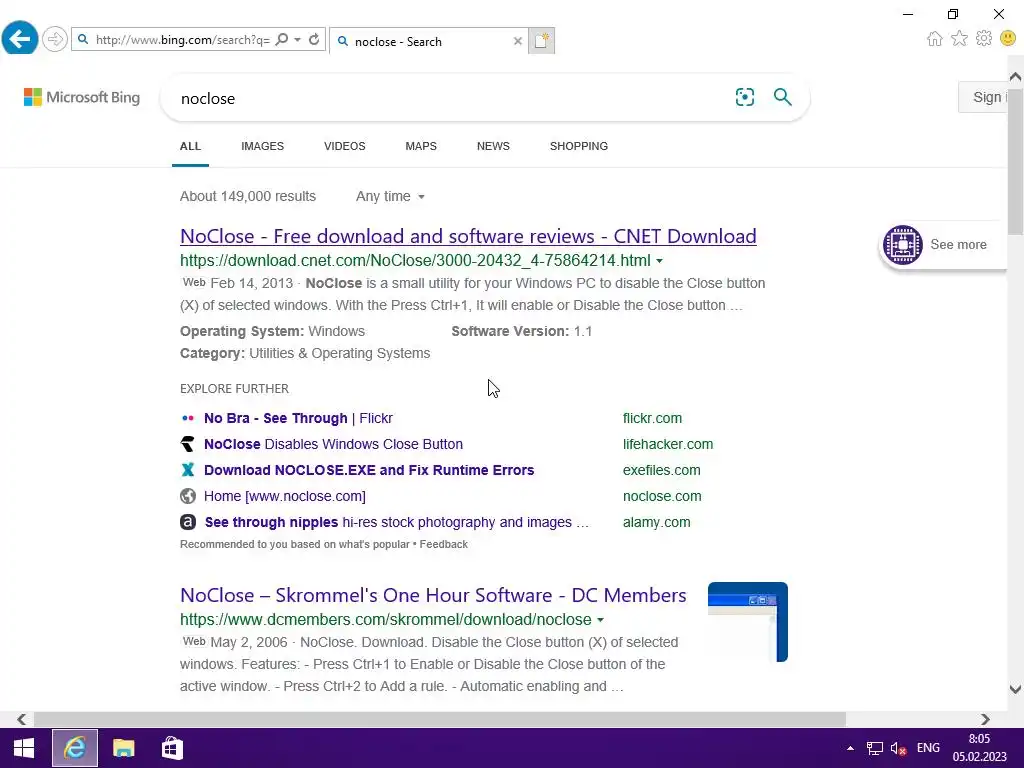Click the horizontal scrollbar right arrow
1024x768 pixels.
[985, 719]
